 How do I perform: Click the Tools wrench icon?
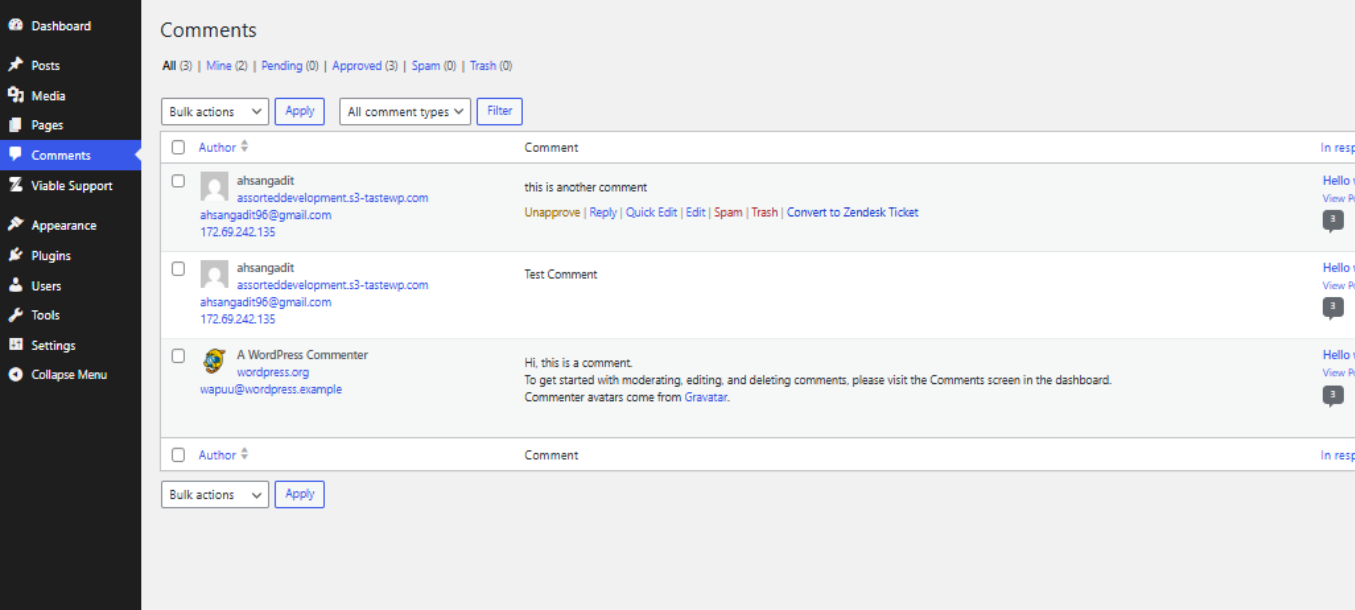pyautogui.click(x=15, y=315)
